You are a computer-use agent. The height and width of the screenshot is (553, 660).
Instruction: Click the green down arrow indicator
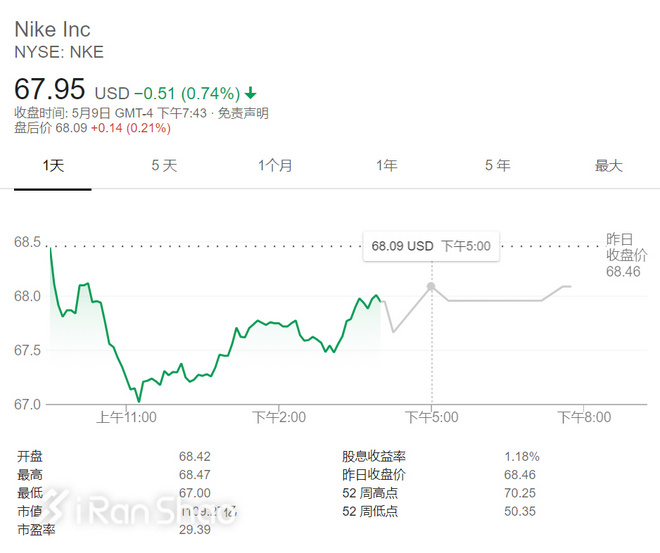[250, 93]
